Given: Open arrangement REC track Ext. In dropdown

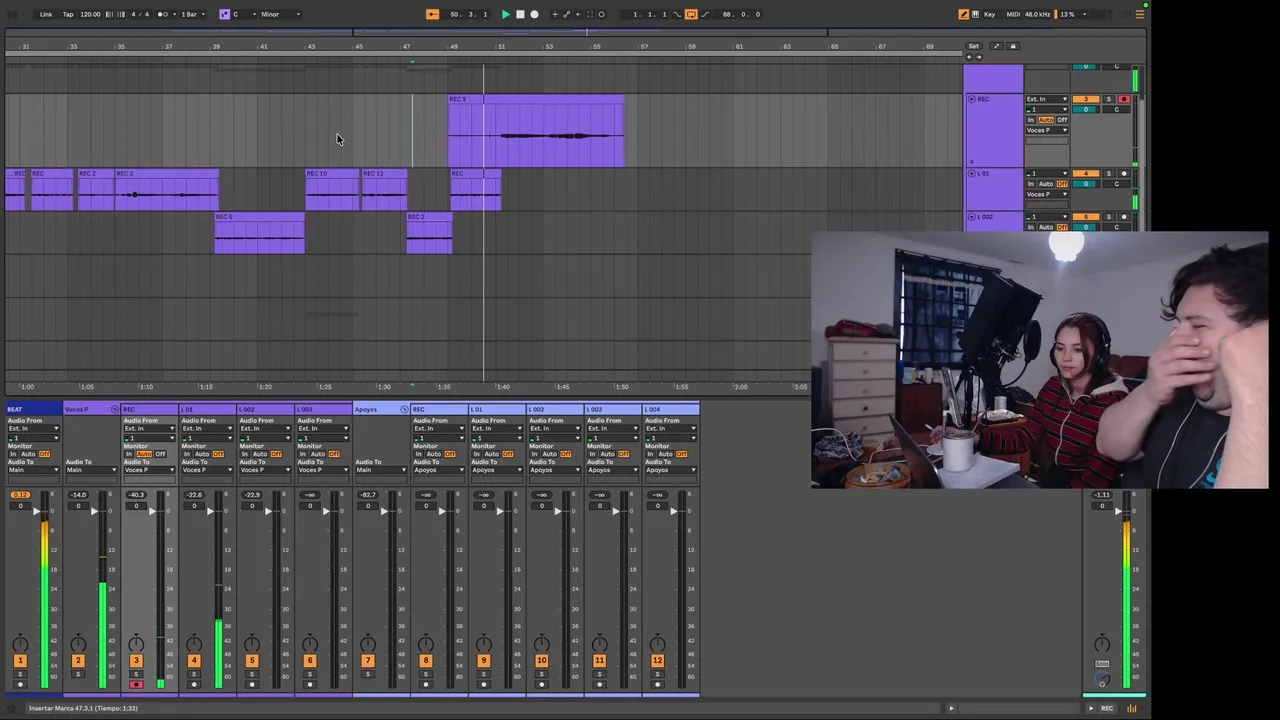Looking at the screenshot, I should pyautogui.click(x=1046, y=99).
